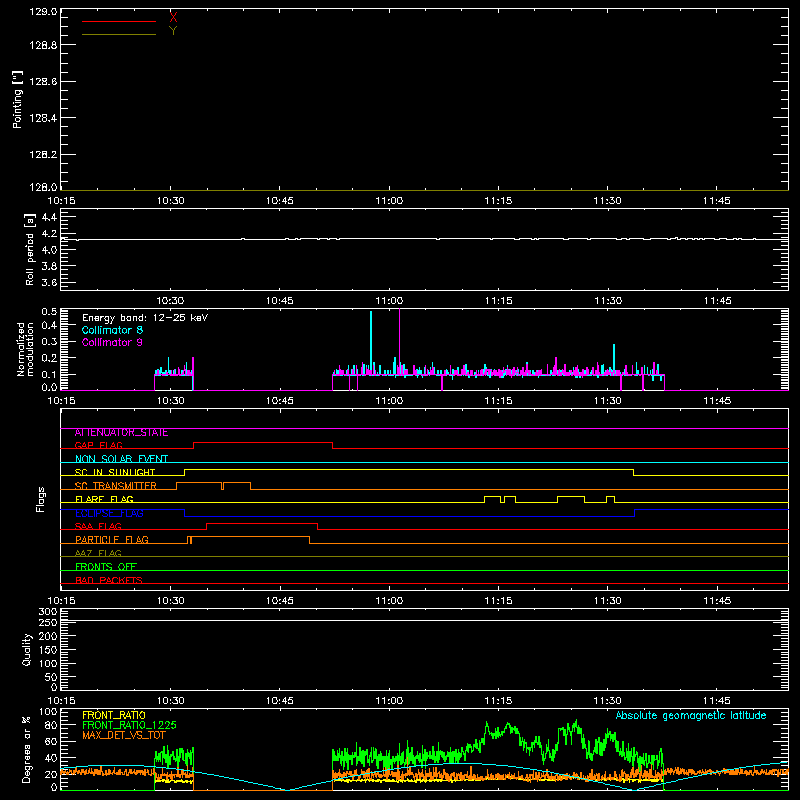
Task: Click the raised GAP_FLAG segment
Action: 263,443
